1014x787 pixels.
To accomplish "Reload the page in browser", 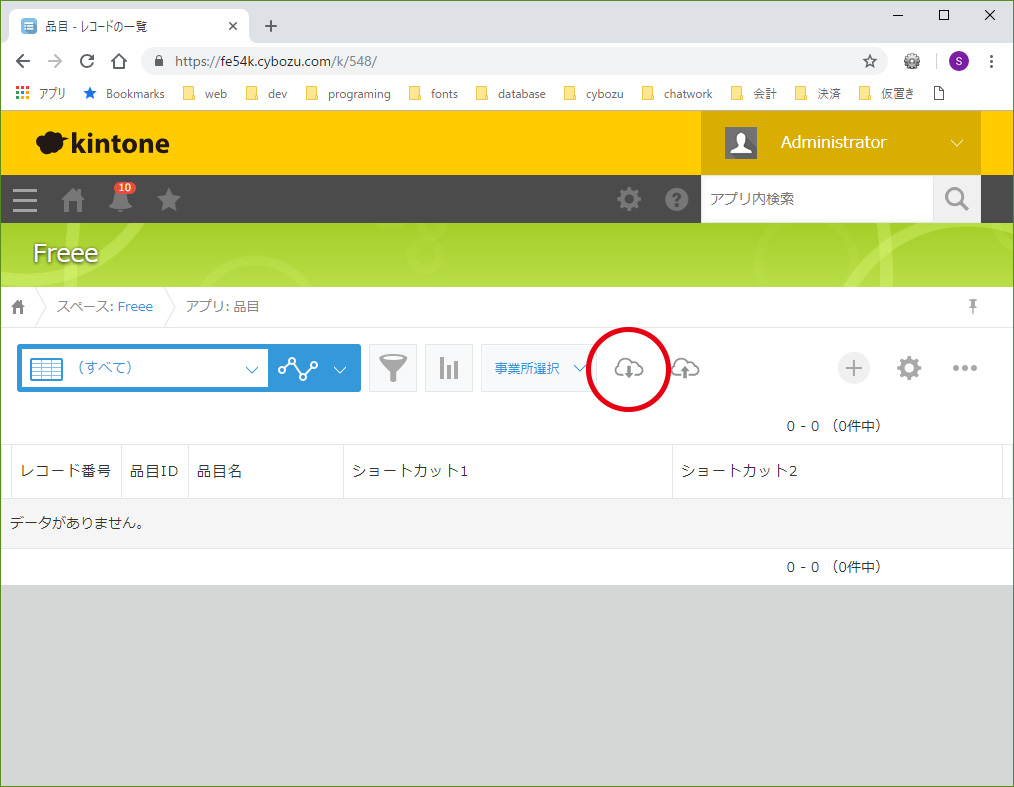I will (x=87, y=61).
